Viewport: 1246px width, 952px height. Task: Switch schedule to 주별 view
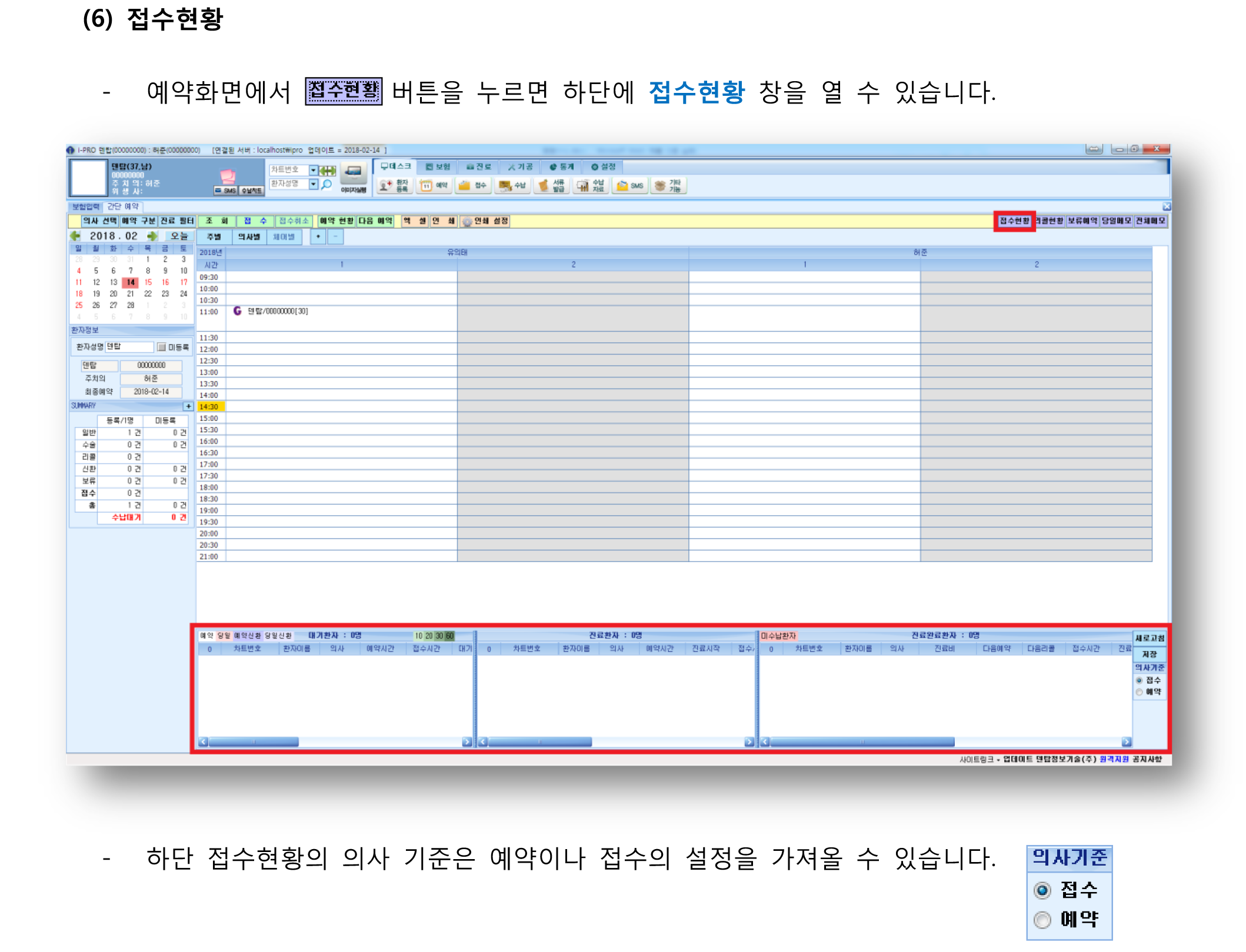coord(214,237)
